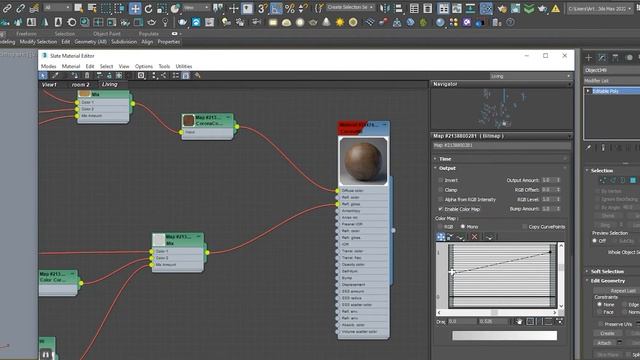This screenshot has height=360, width=640.
Task: Open the Hierarchy tab in command panel
Action: coord(616,58)
